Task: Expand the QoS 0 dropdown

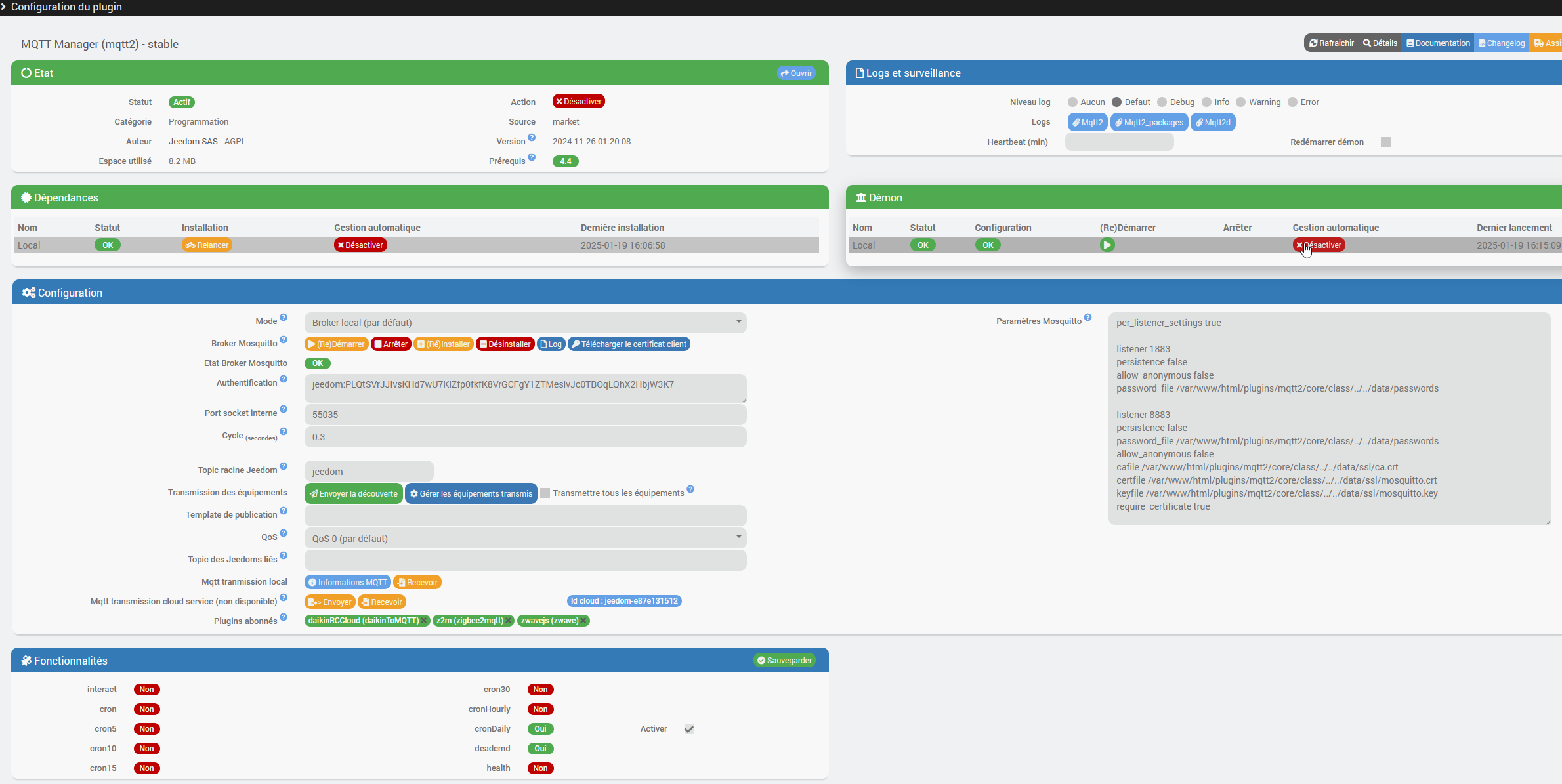Action: pyautogui.click(x=525, y=539)
